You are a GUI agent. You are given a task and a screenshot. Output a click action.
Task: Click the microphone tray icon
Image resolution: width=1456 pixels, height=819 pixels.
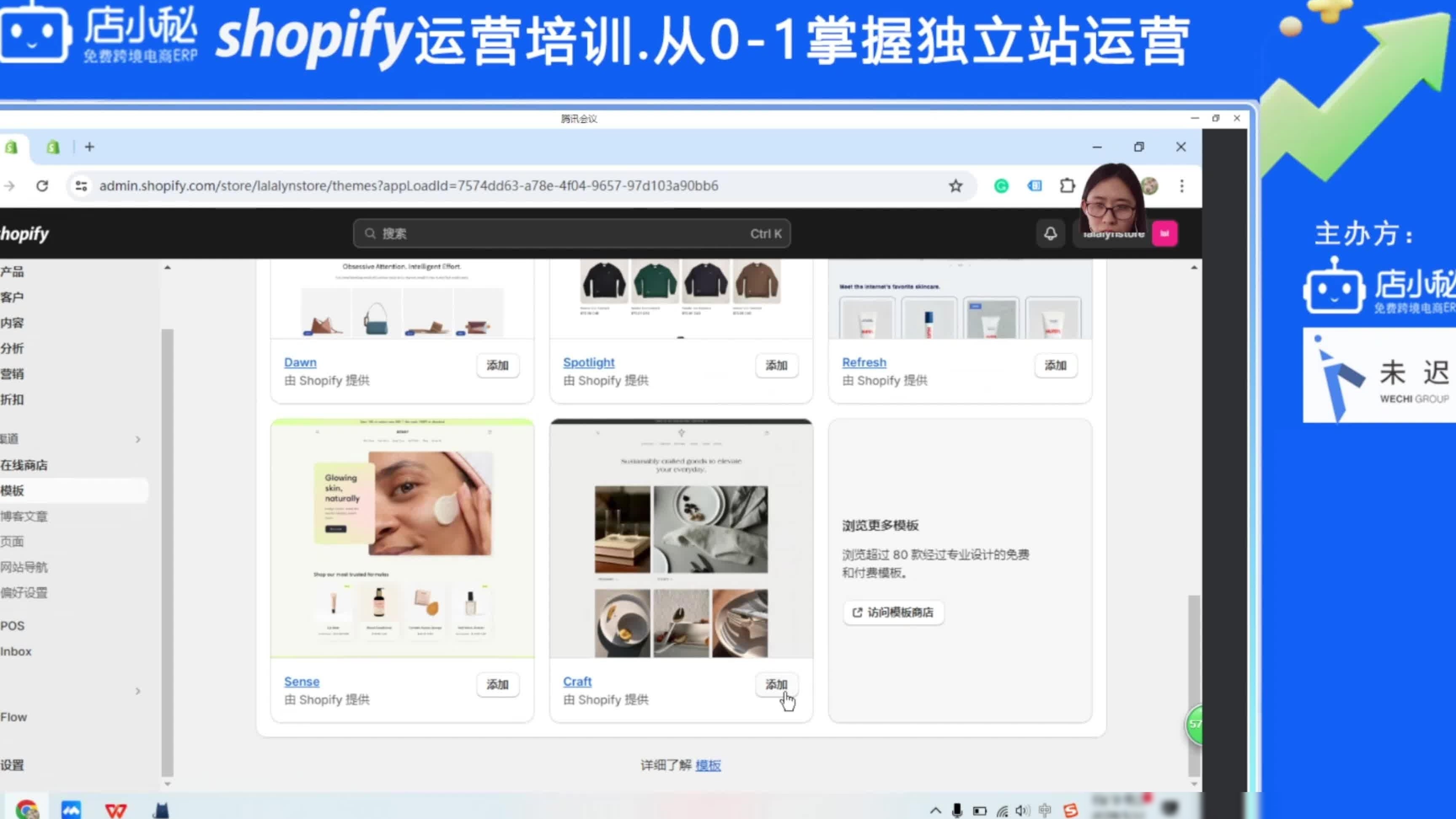[957, 811]
